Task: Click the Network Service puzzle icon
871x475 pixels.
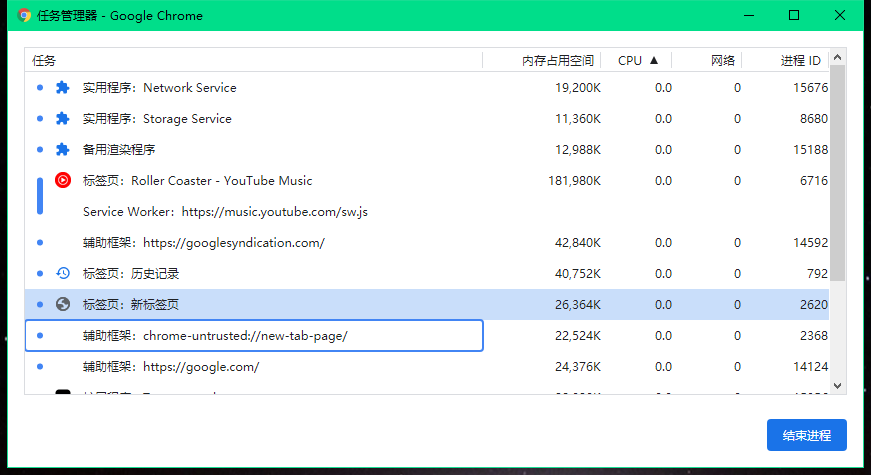Action: pos(62,88)
